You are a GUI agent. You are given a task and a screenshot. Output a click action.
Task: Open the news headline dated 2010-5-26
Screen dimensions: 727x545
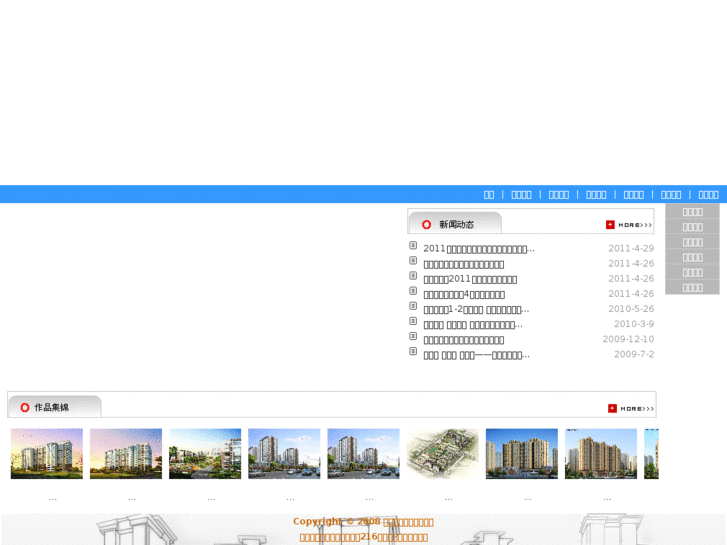click(476, 309)
